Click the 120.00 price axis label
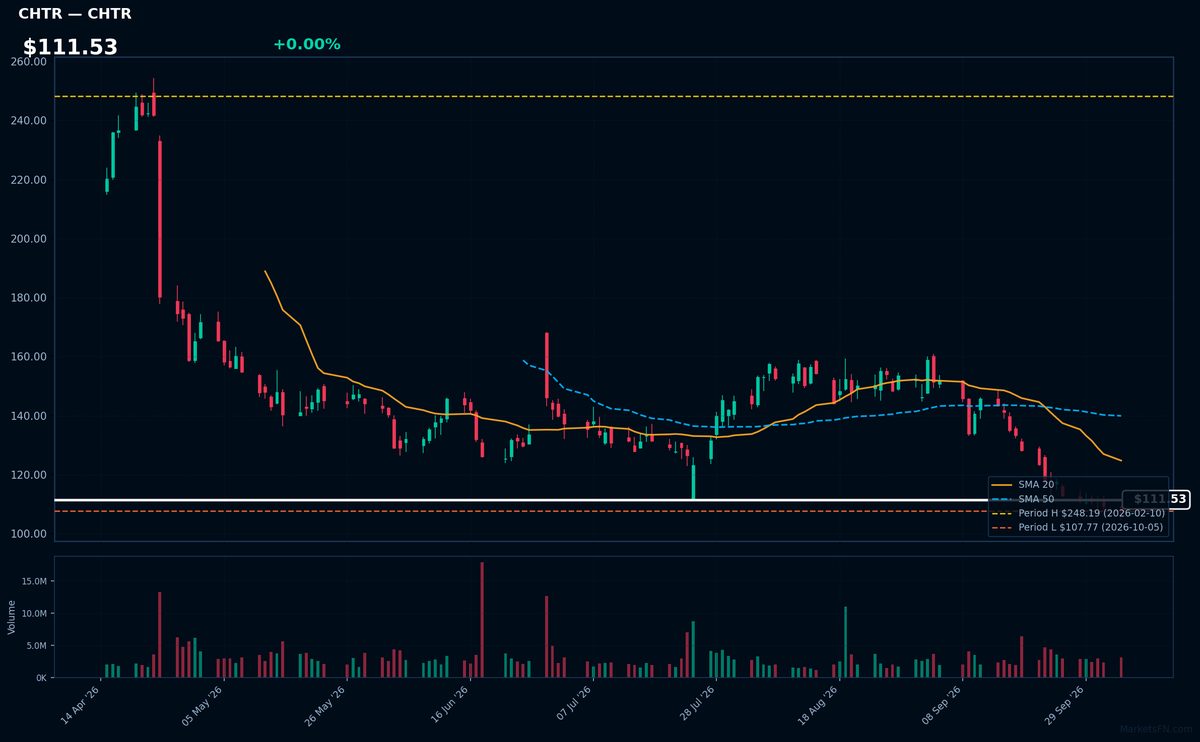 click(x=29, y=475)
